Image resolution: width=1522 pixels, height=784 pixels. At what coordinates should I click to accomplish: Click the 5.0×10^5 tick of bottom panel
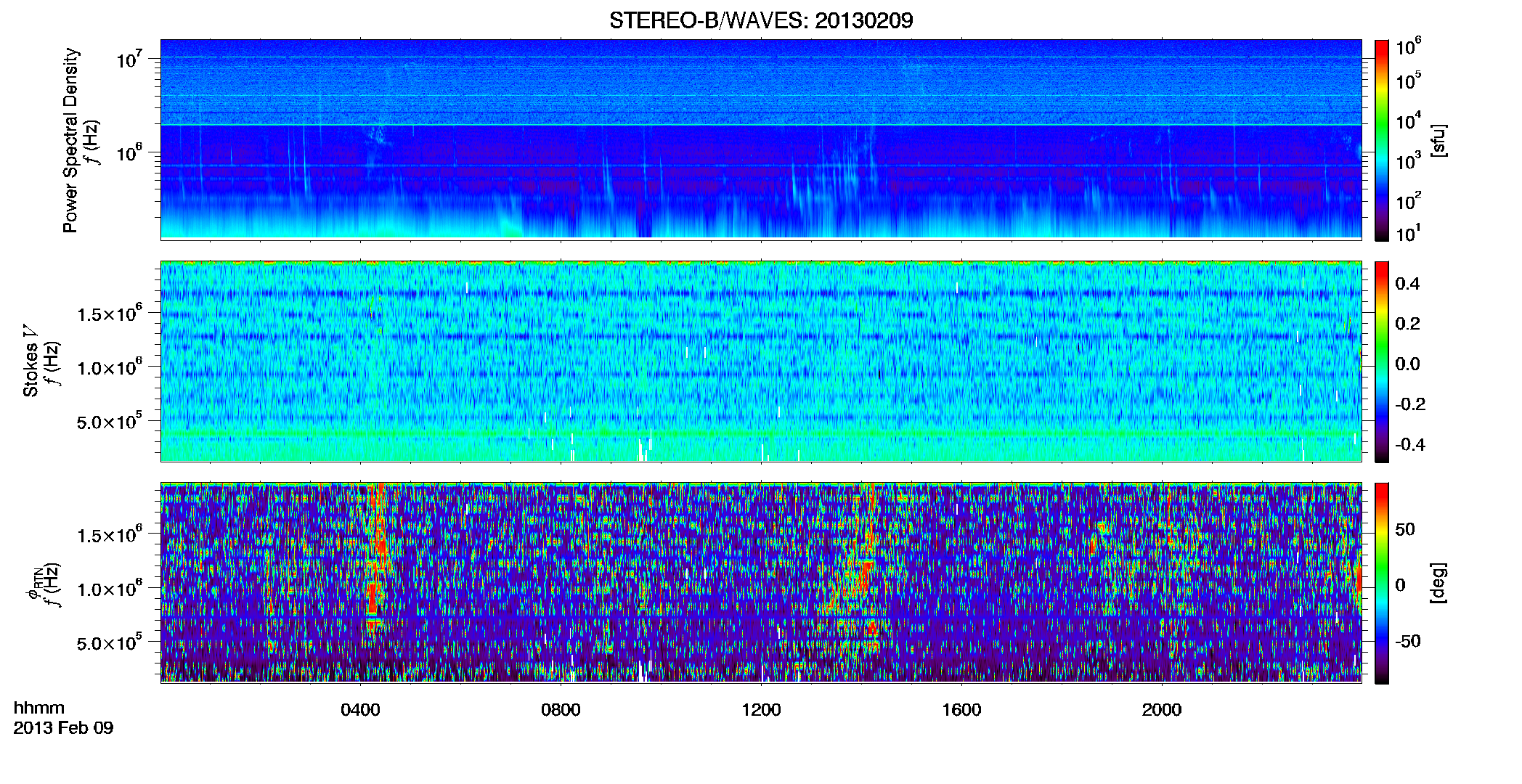(109, 642)
